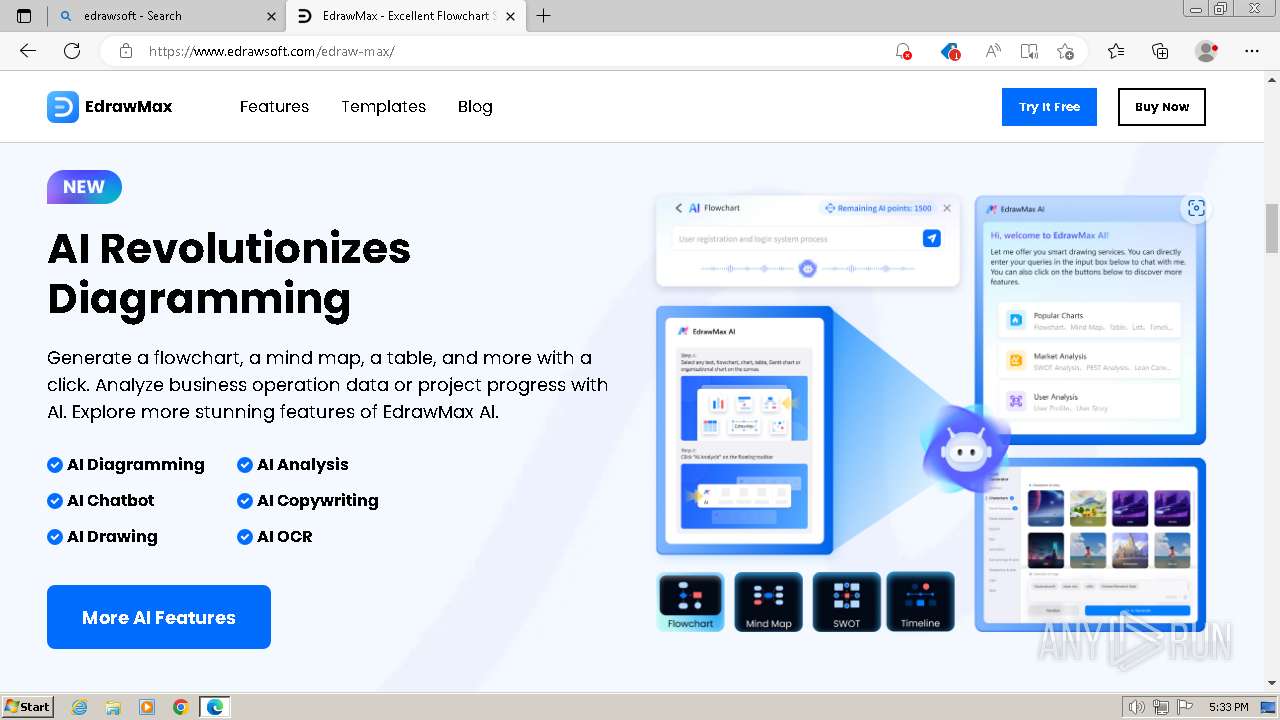The height and width of the screenshot is (720, 1280).
Task: Click the Microsoft Edge taskbar icon
Action: [215, 707]
